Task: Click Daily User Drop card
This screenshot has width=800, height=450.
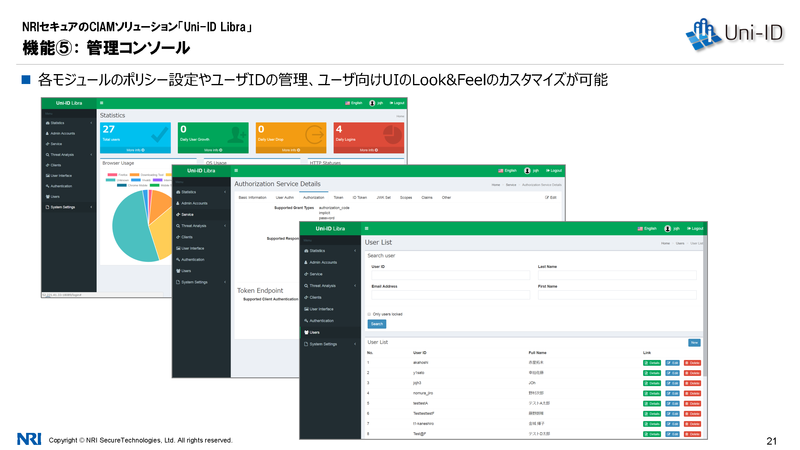Action: (x=291, y=137)
